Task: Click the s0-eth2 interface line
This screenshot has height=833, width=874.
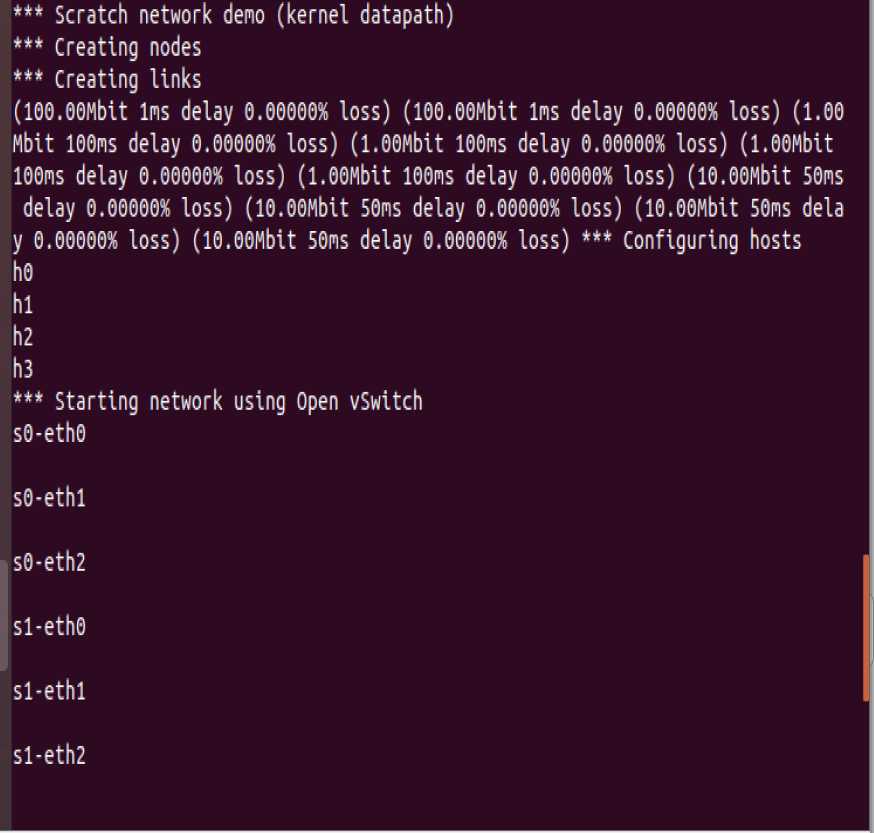Action: click(x=49, y=563)
